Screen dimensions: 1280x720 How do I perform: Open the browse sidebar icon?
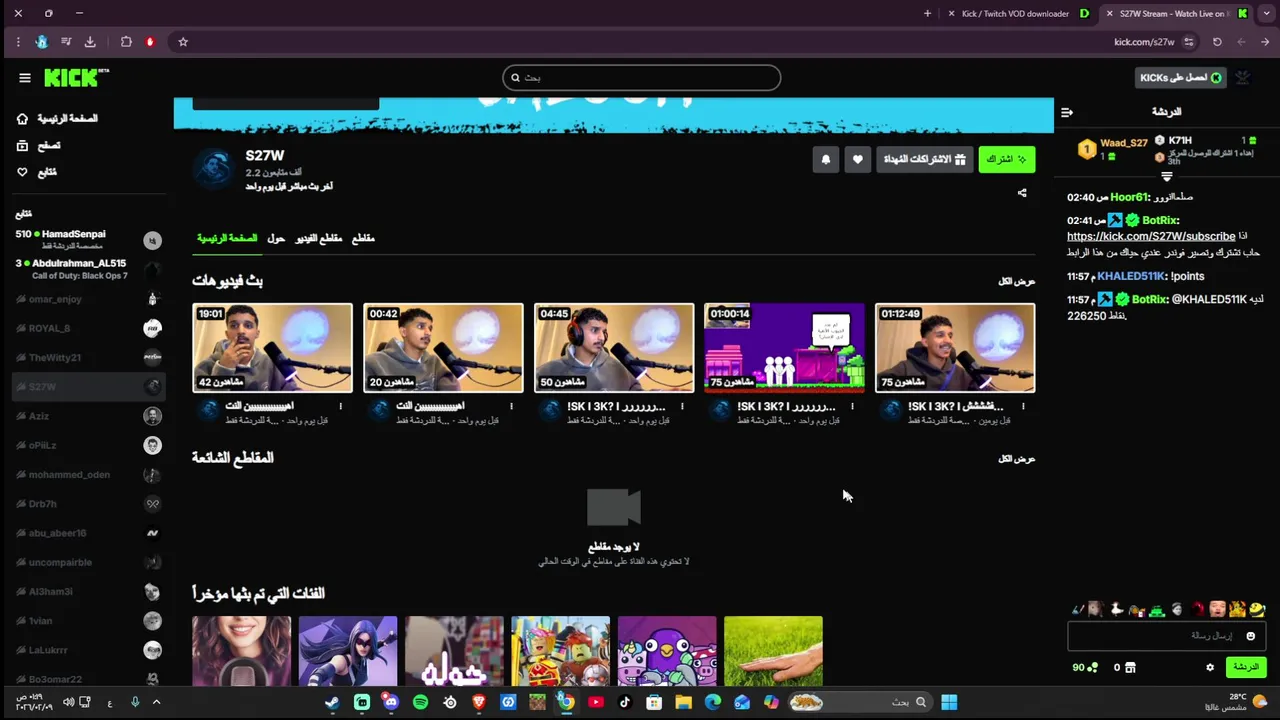tap(22, 145)
